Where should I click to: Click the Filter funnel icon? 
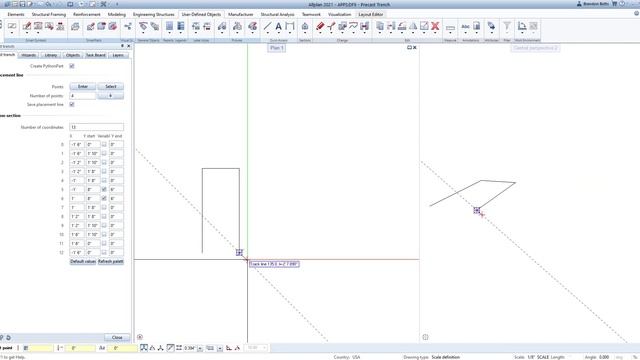(x=507, y=26)
